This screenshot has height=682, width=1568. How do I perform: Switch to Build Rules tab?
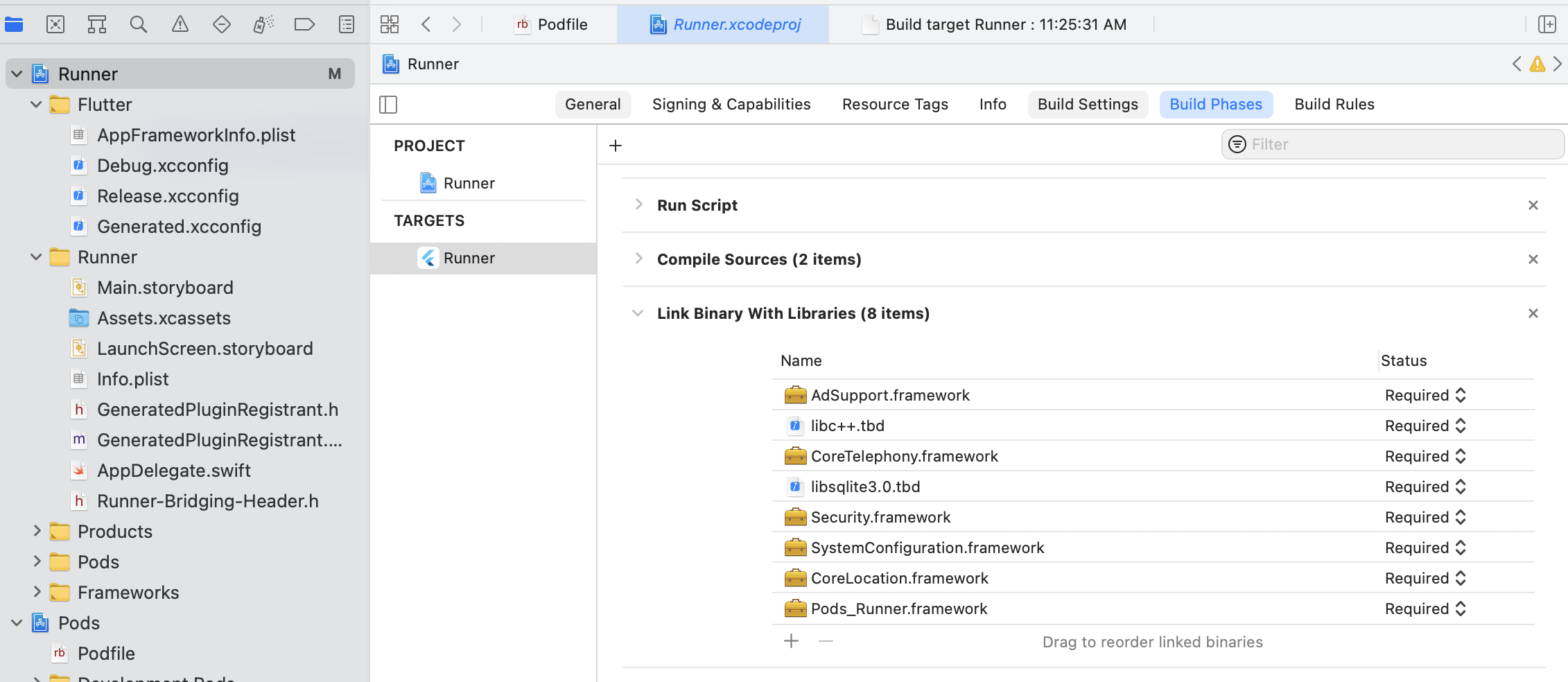point(1334,105)
